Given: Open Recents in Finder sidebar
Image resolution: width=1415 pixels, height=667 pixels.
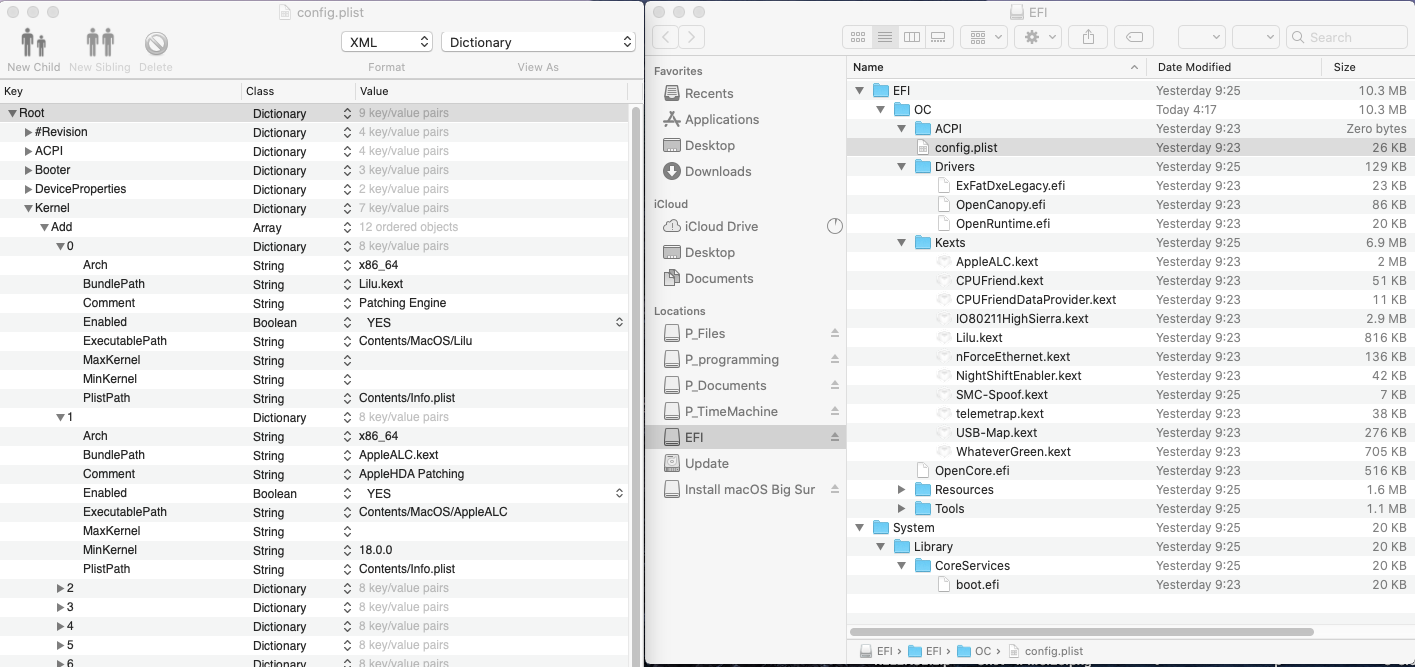Looking at the screenshot, I should [x=709, y=93].
